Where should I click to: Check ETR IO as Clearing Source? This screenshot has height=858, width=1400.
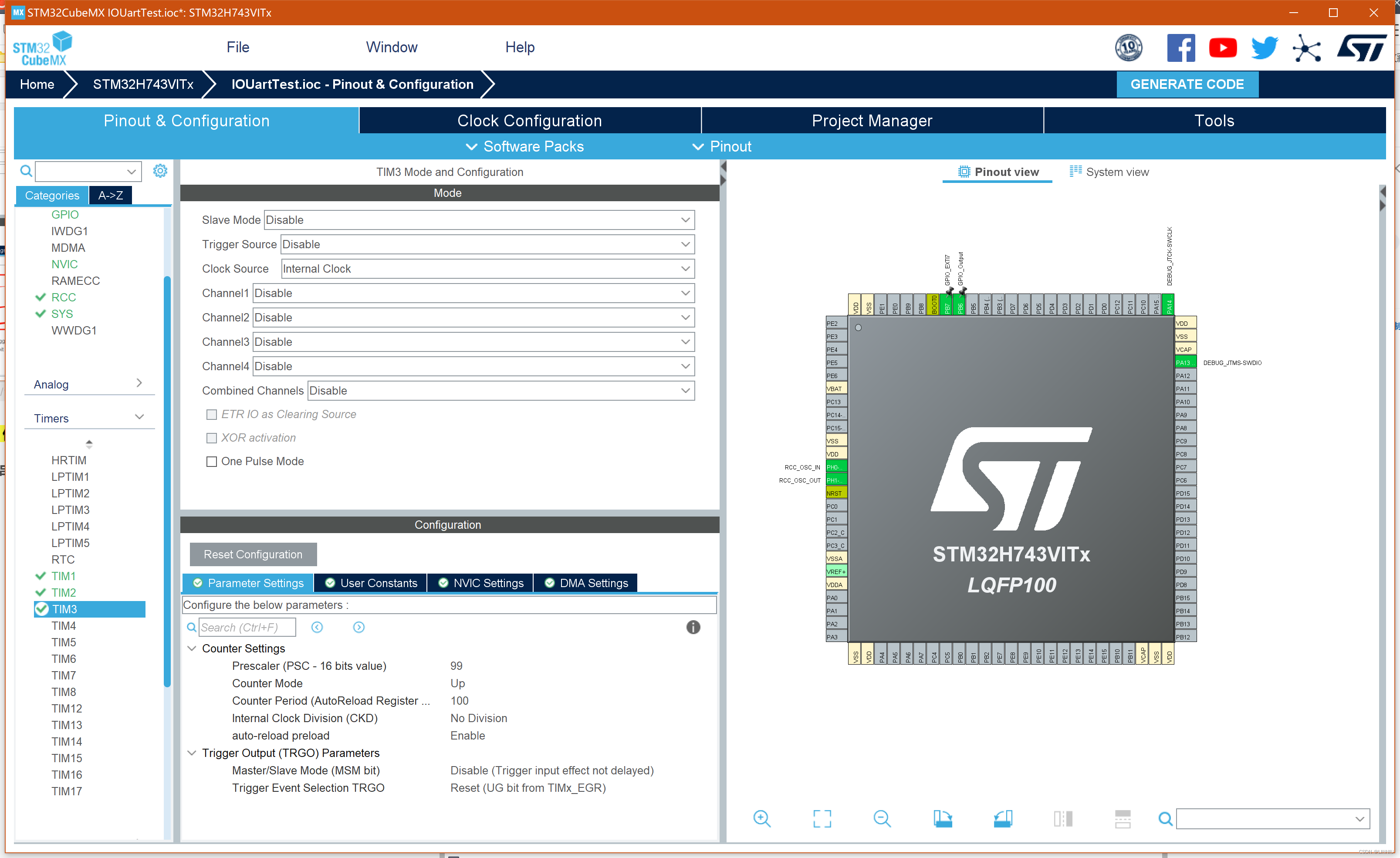click(212, 414)
